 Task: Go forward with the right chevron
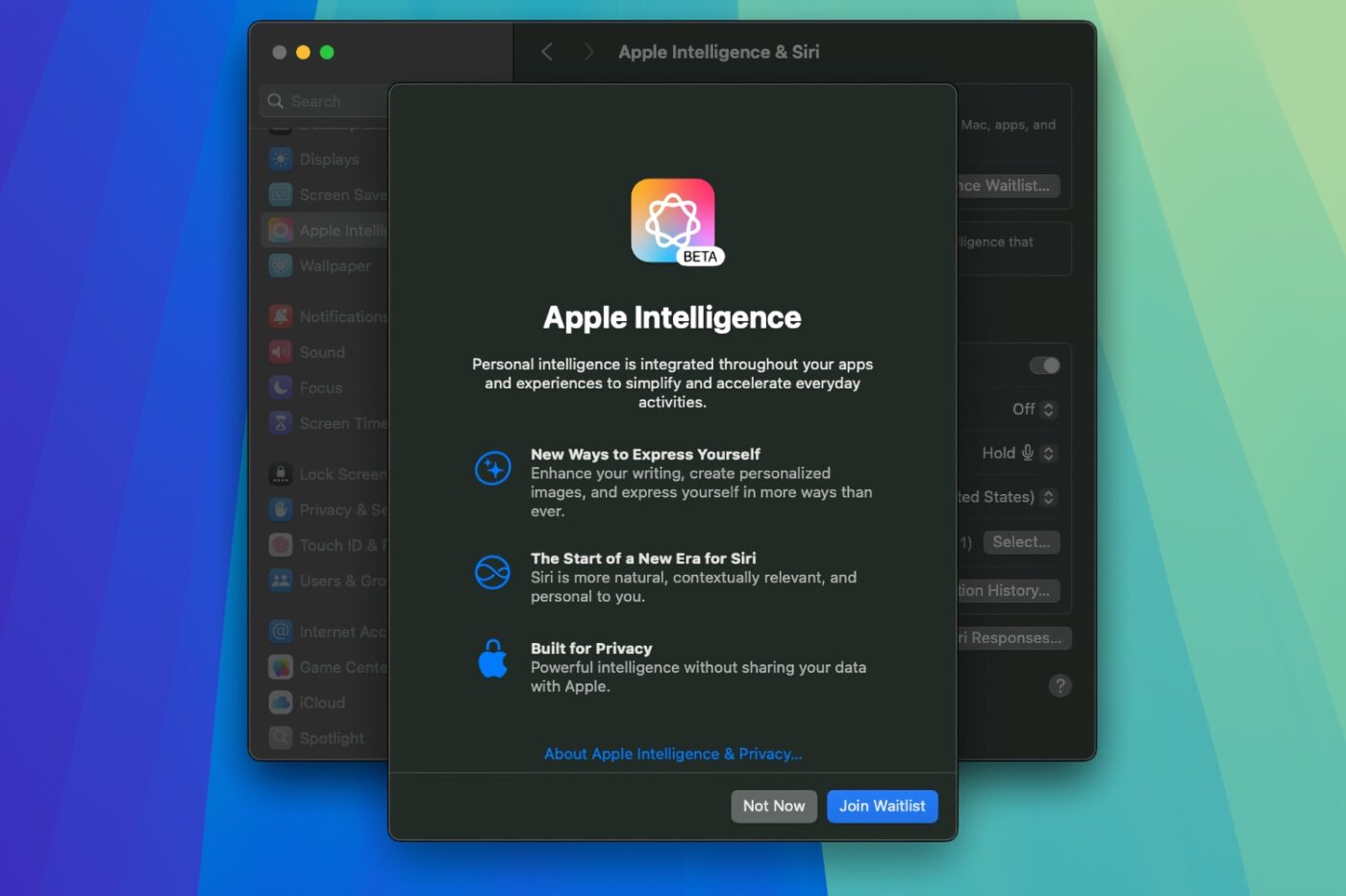tap(588, 52)
